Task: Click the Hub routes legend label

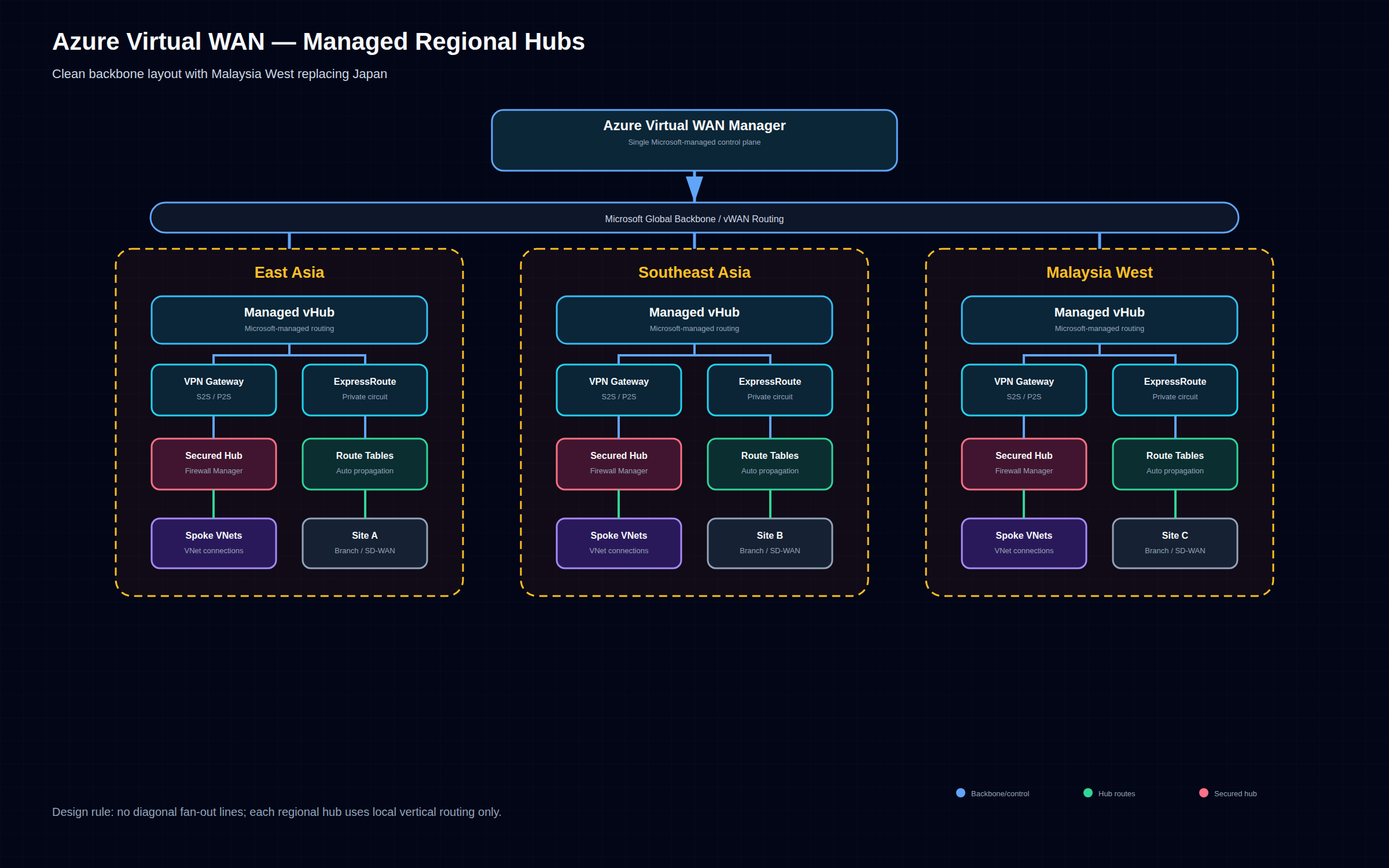Action: (1116, 793)
